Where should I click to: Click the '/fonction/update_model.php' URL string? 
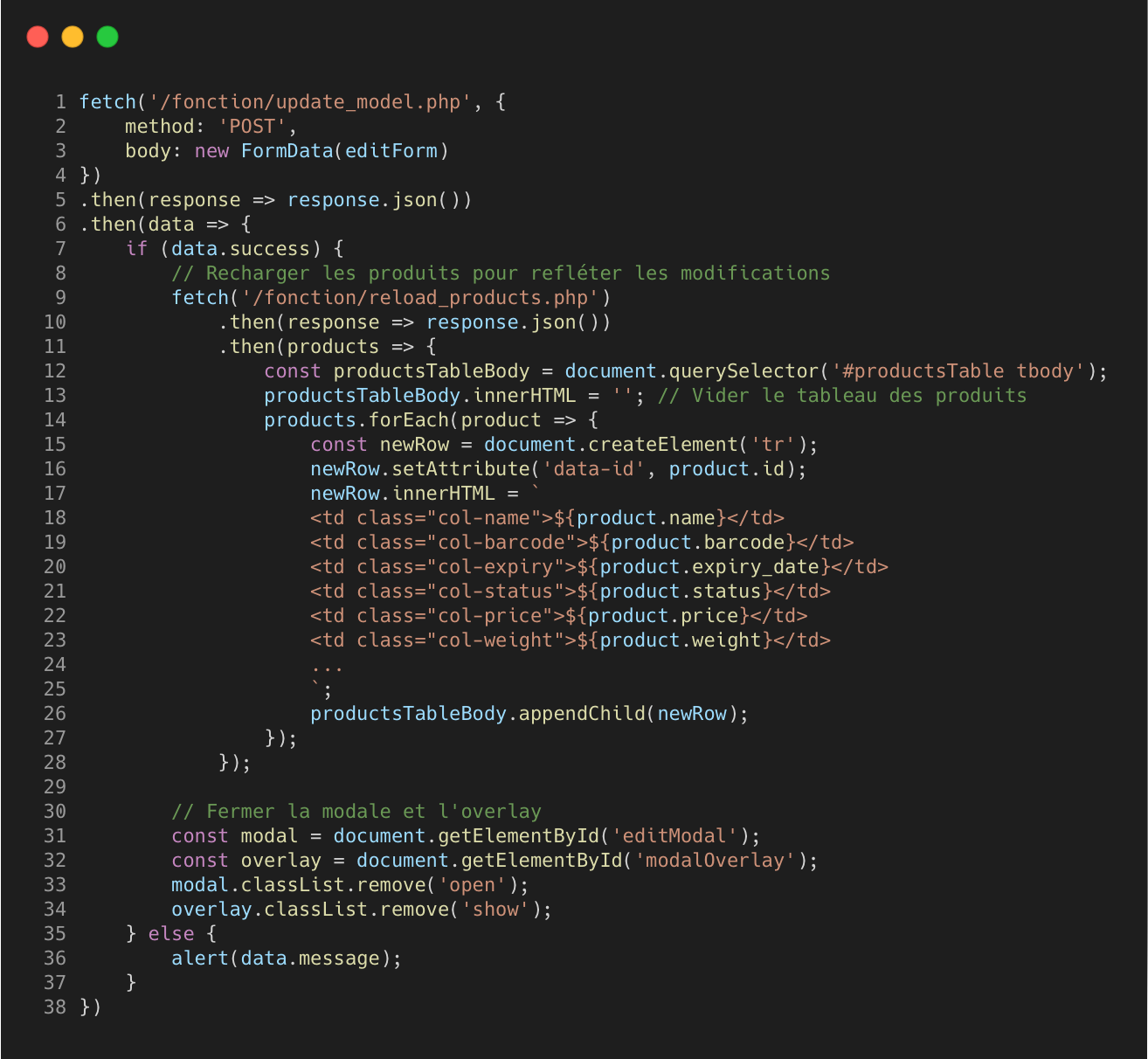point(310,102)
